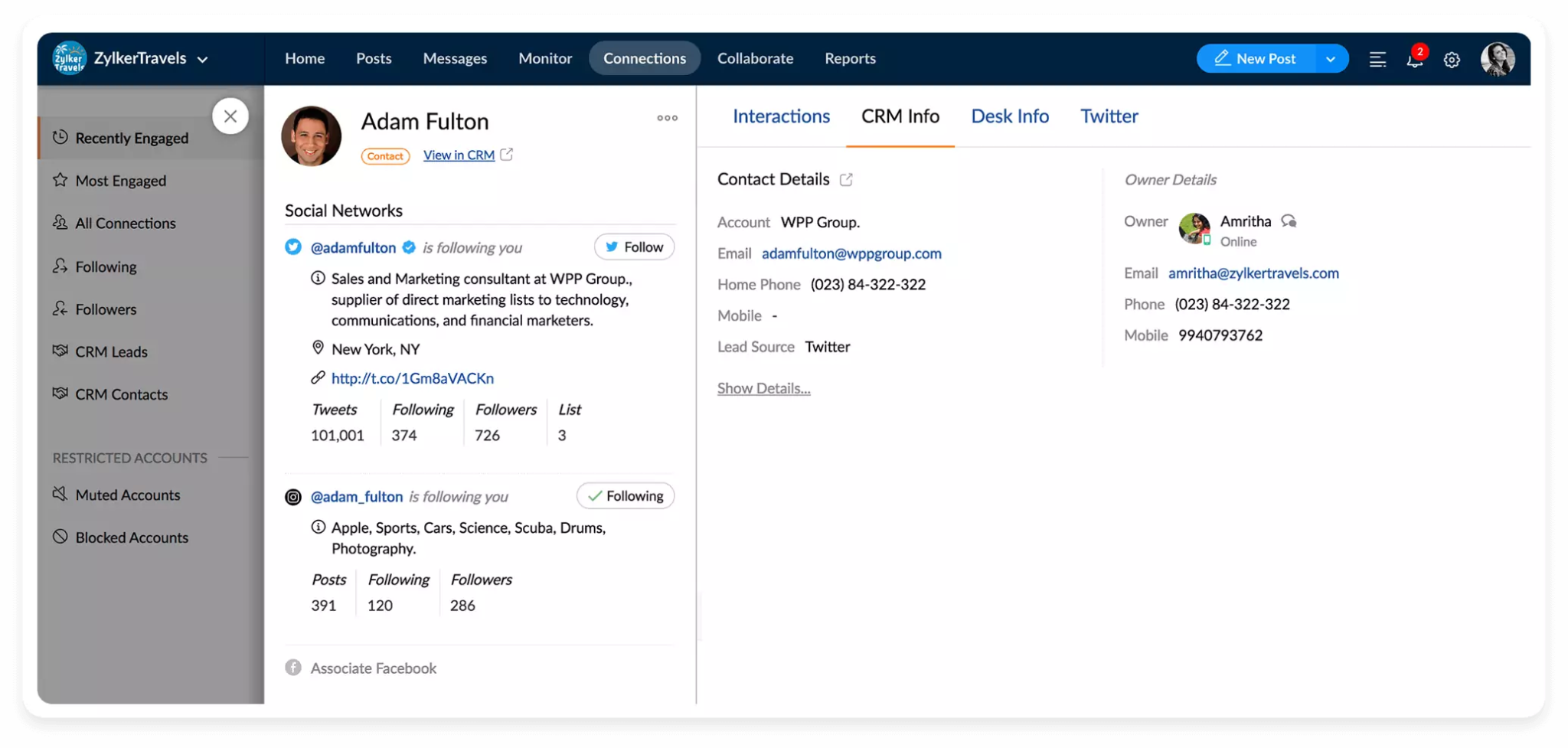
Task: Click chat icon next to Amritha
Action: [1289, 221]
